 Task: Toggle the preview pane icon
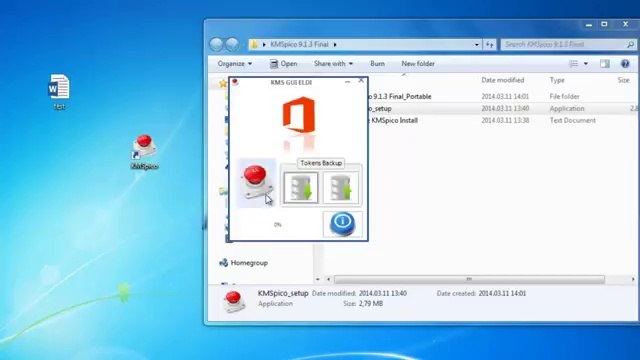(x=604, y=64)
